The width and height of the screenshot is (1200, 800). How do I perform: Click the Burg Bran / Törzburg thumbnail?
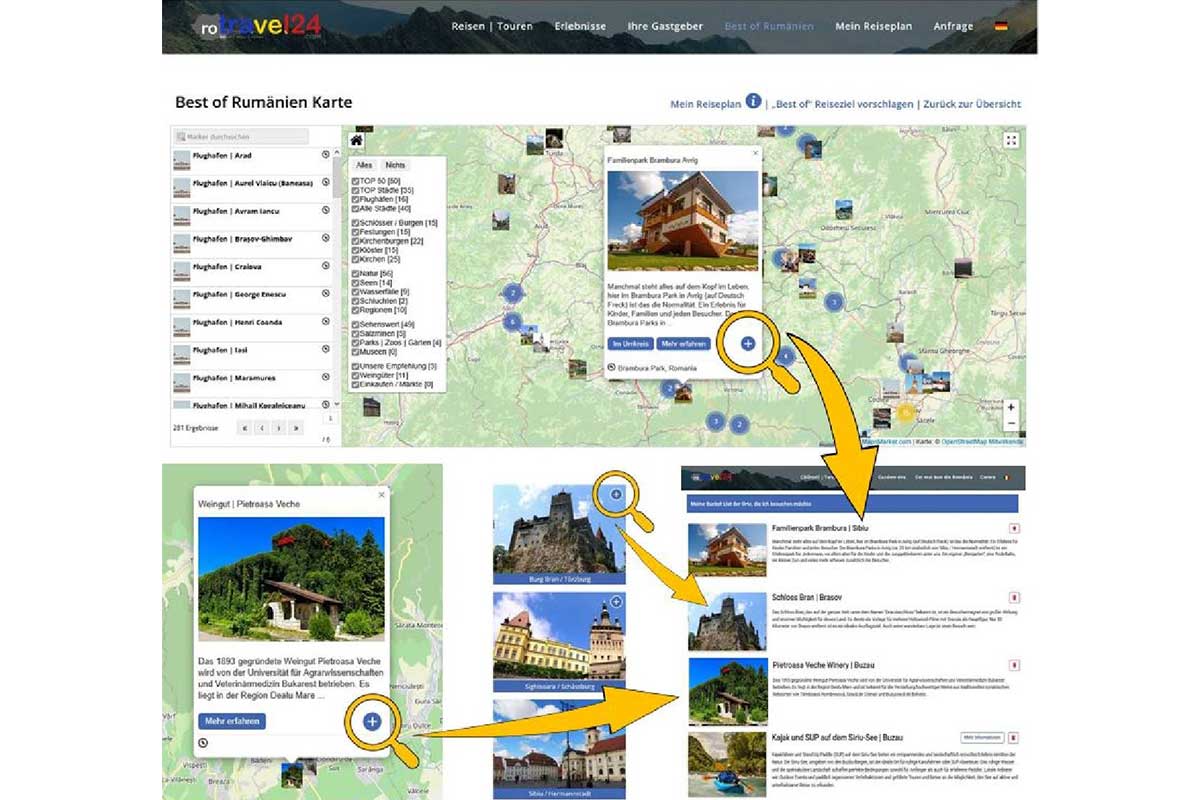point(559,534)
